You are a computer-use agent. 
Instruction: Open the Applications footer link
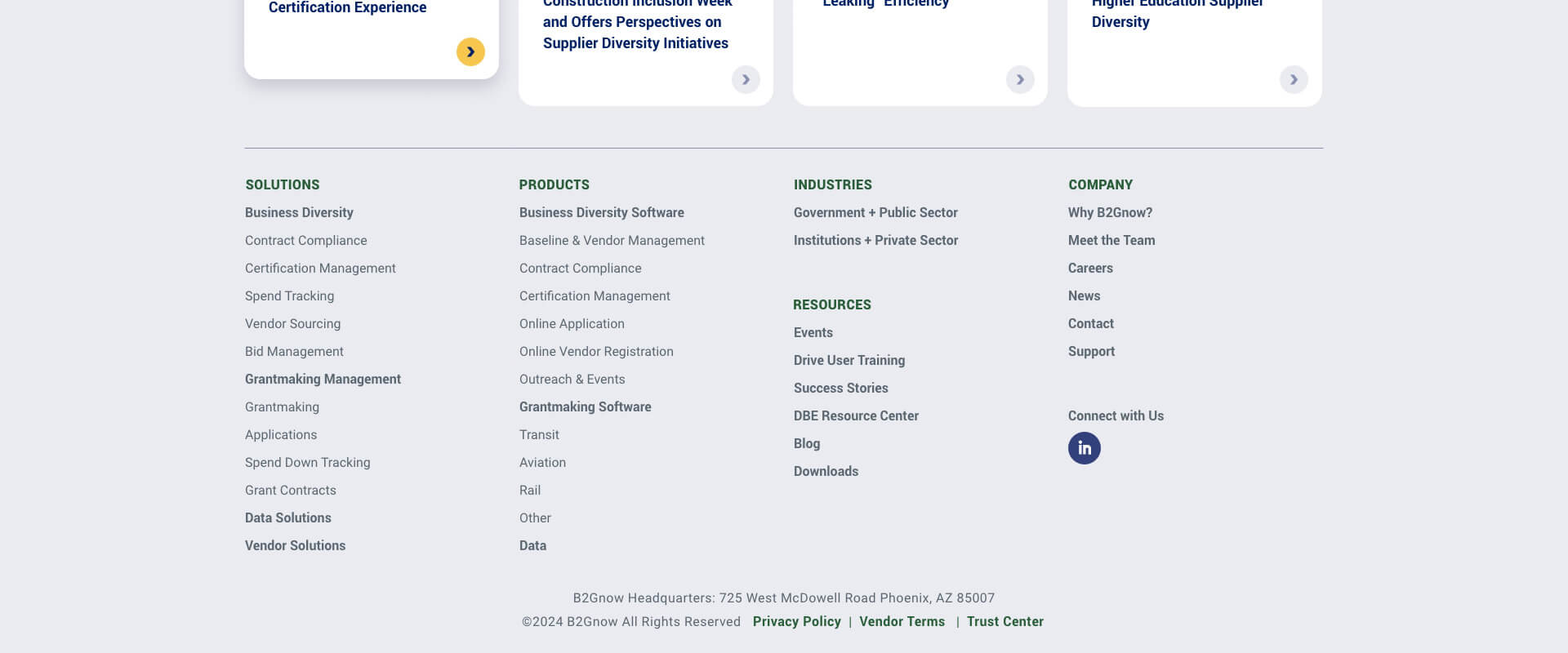point(281,434)
